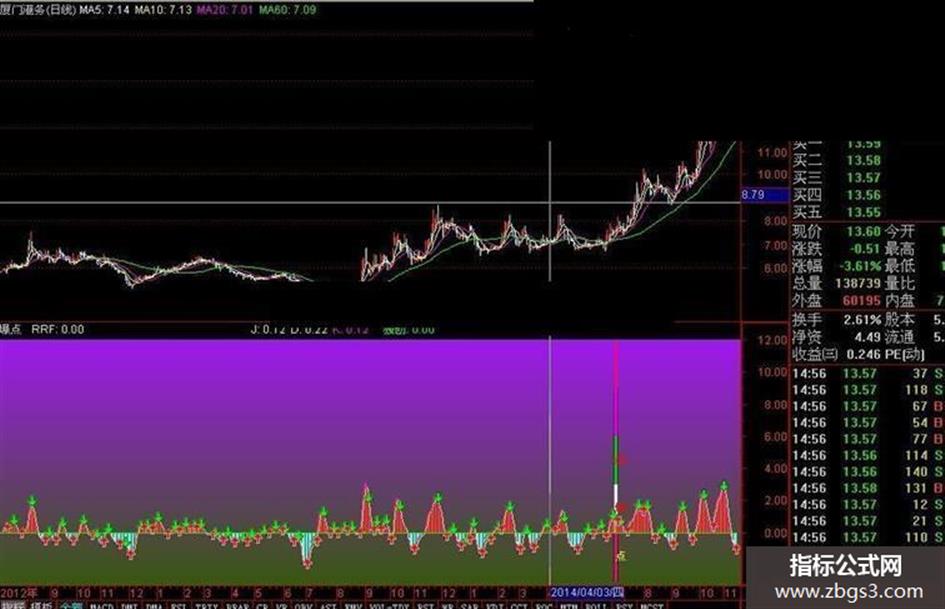Viewport: 945px width, 609px height.
Task: Click the tick row with volume 140
Action: click(x=868, y=472)
